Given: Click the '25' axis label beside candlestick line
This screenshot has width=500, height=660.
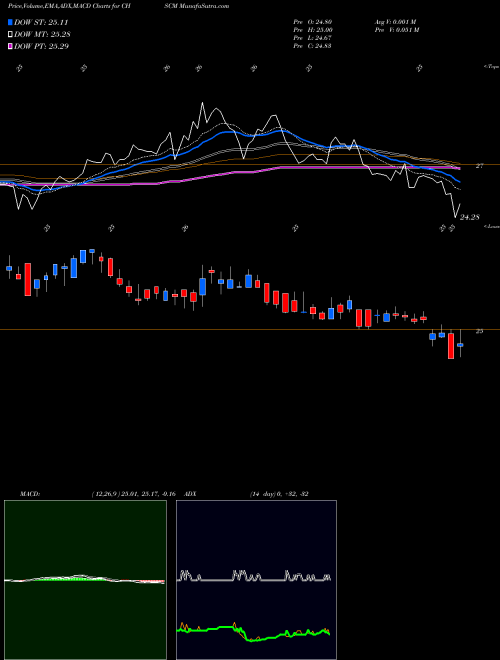Looking at the screenshot, I should tap(479, 331).
